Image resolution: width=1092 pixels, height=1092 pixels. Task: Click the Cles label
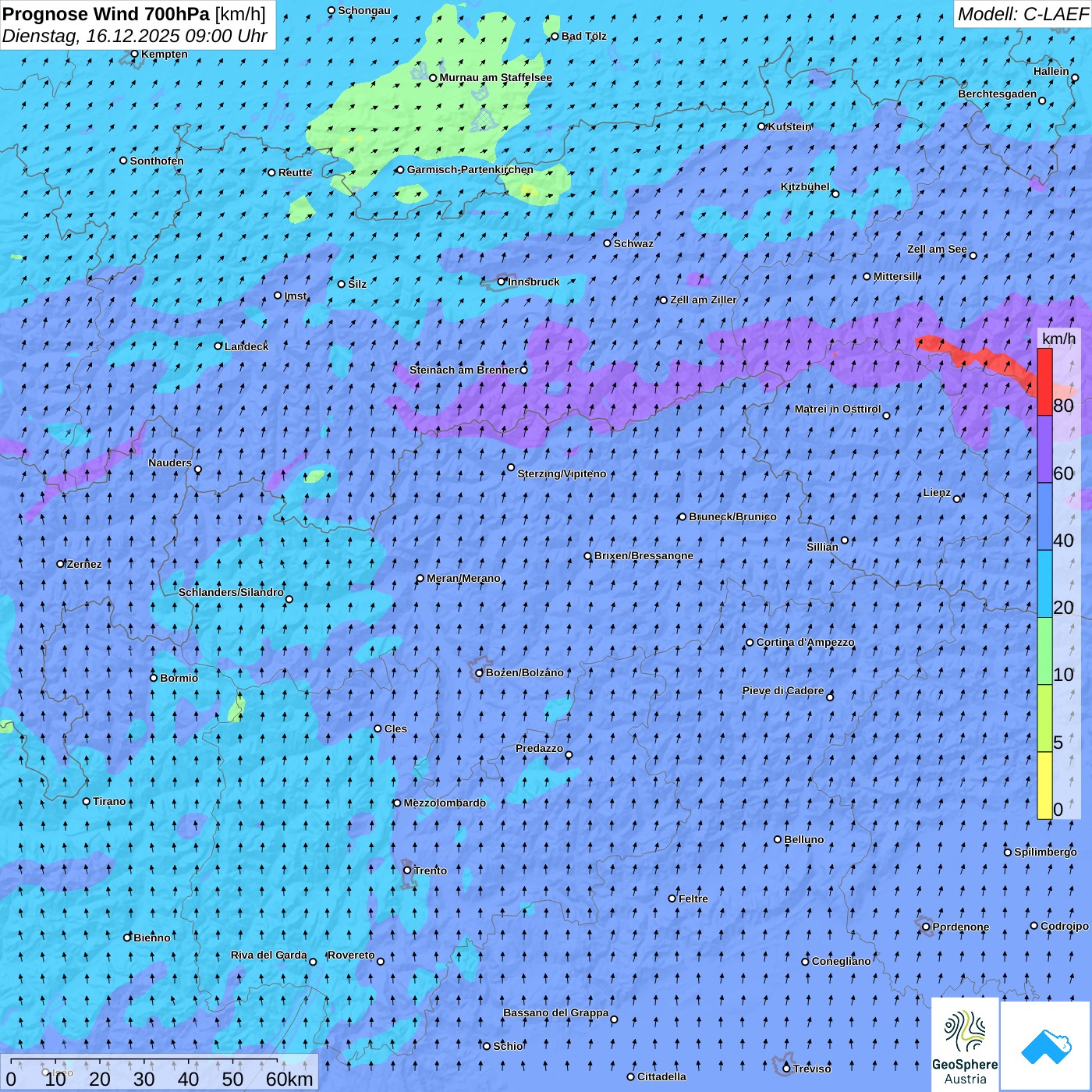(395, 729)
